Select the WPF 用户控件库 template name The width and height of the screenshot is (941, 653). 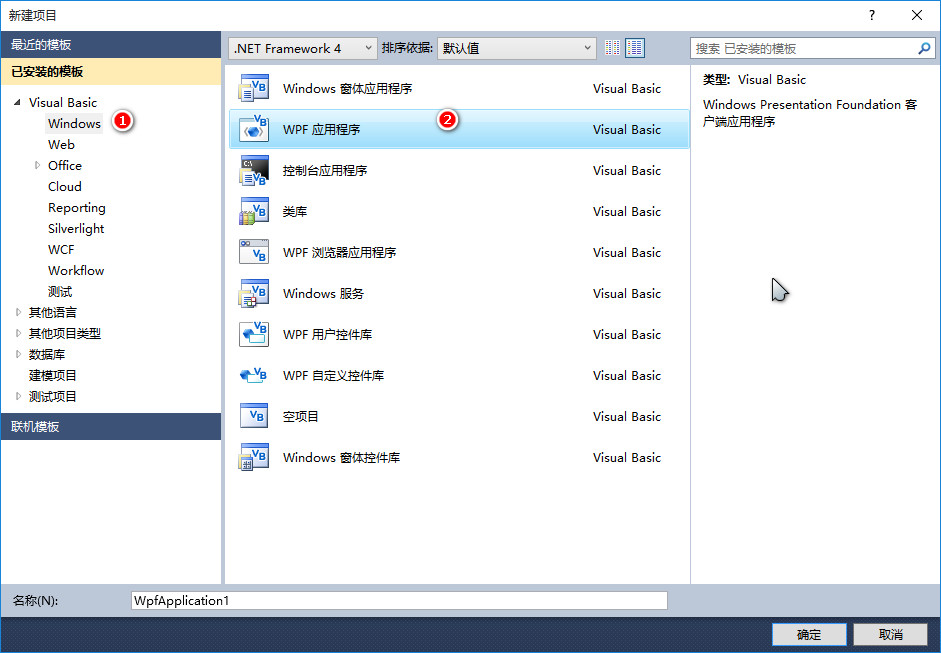pyautogui.click(x=328, y=334)
